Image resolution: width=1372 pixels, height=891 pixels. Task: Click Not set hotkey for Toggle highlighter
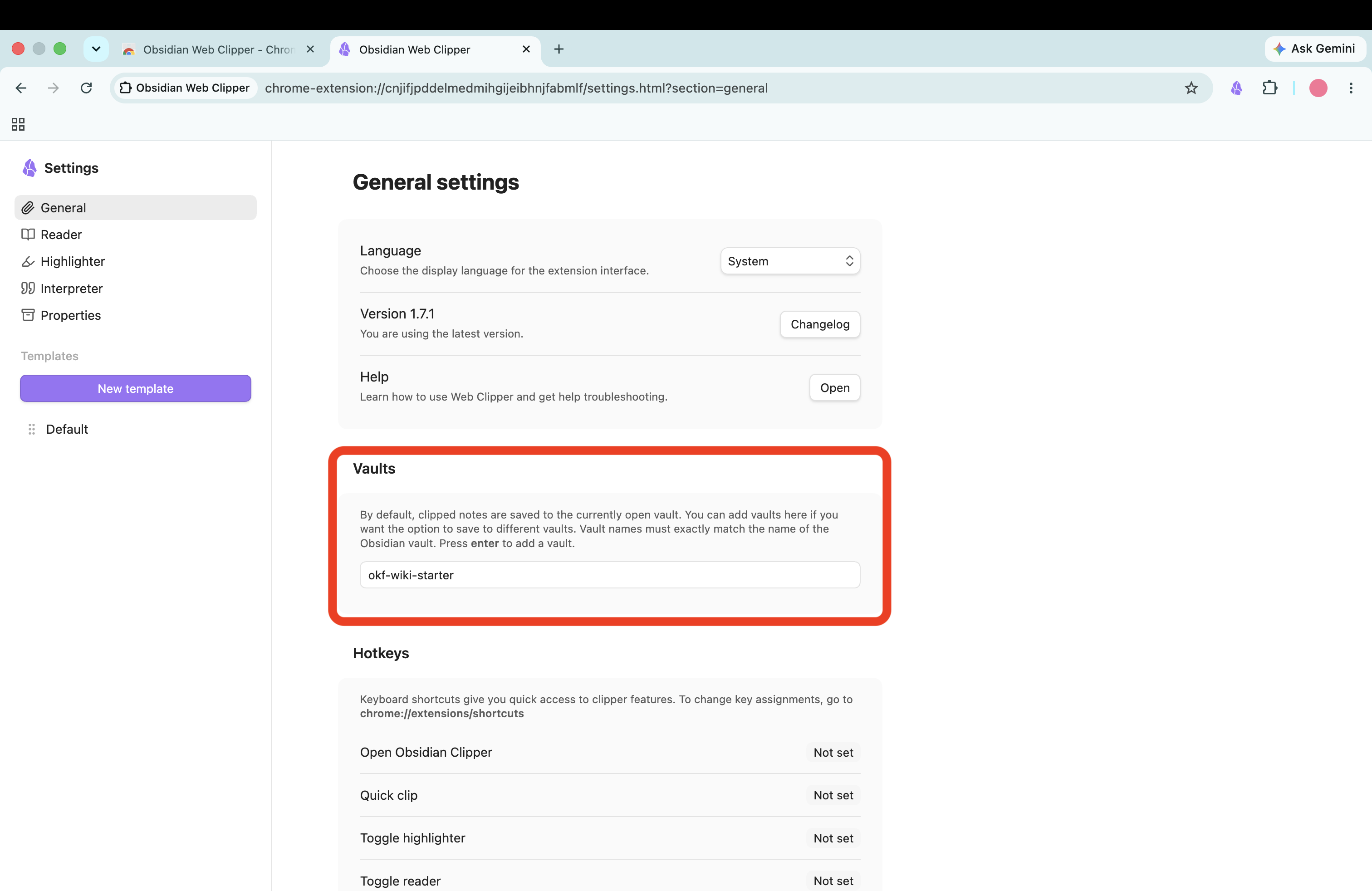pyautogui.click(x=833, y=838)
